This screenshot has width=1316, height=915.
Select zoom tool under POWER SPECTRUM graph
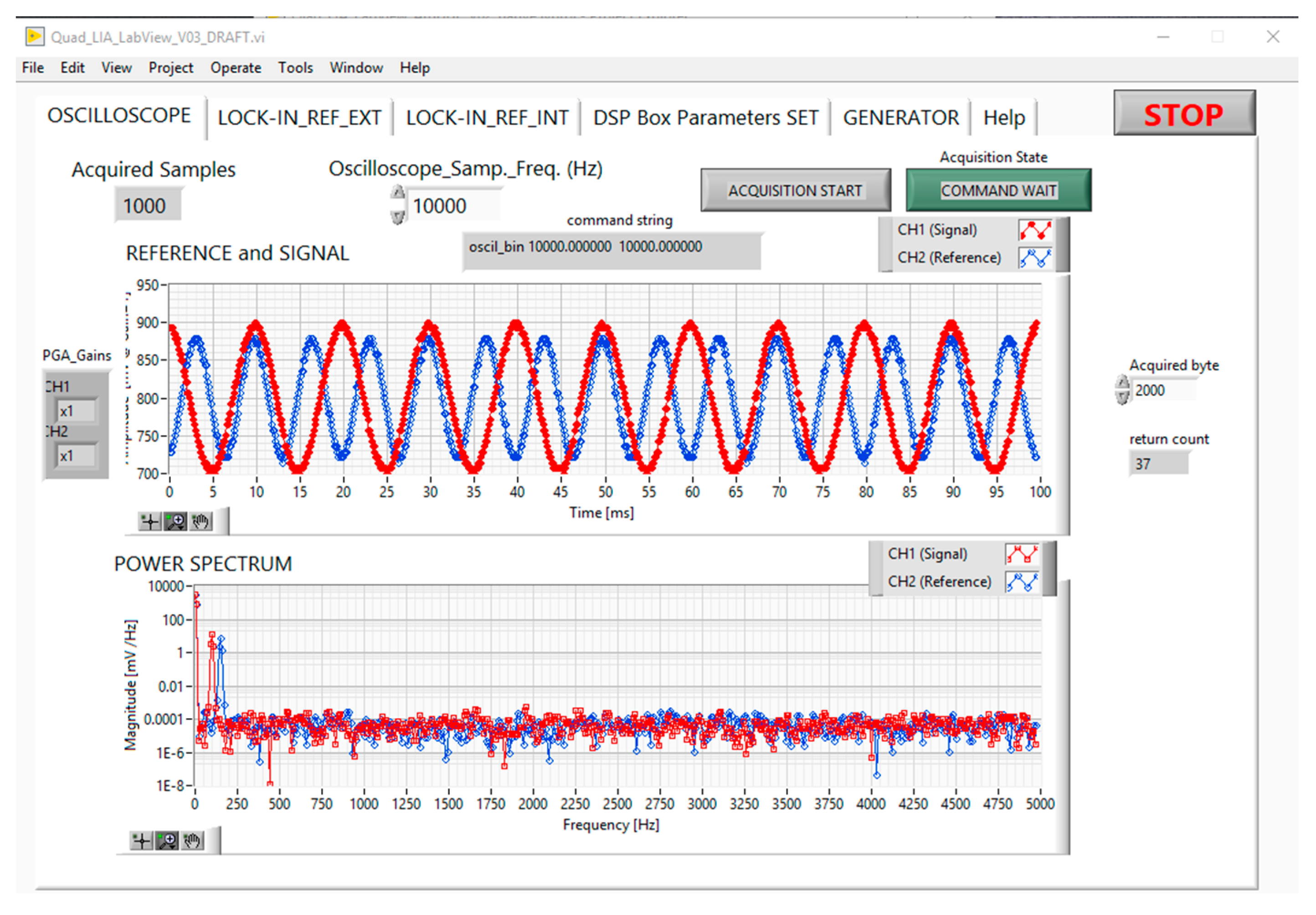pyautogui.click(x=167, y=841)
